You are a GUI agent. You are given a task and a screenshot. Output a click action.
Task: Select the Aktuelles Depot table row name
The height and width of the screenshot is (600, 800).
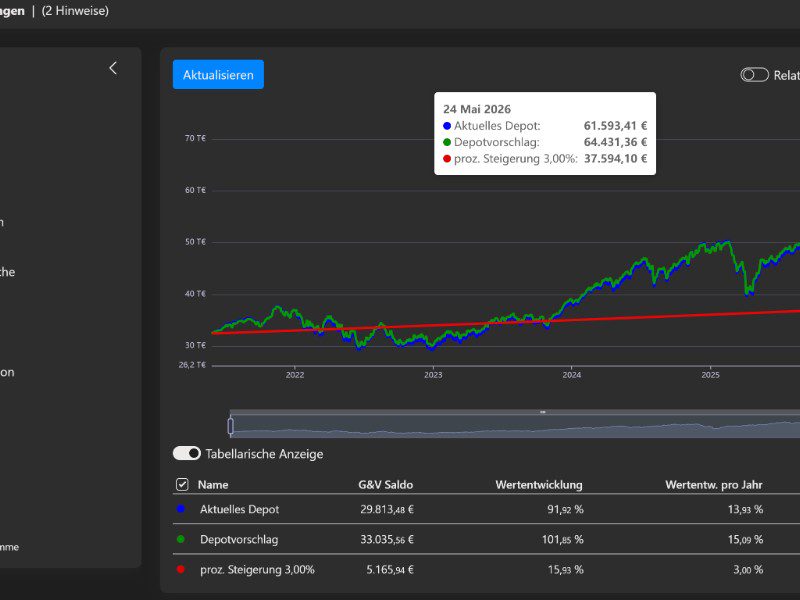[x=239, y=509]
